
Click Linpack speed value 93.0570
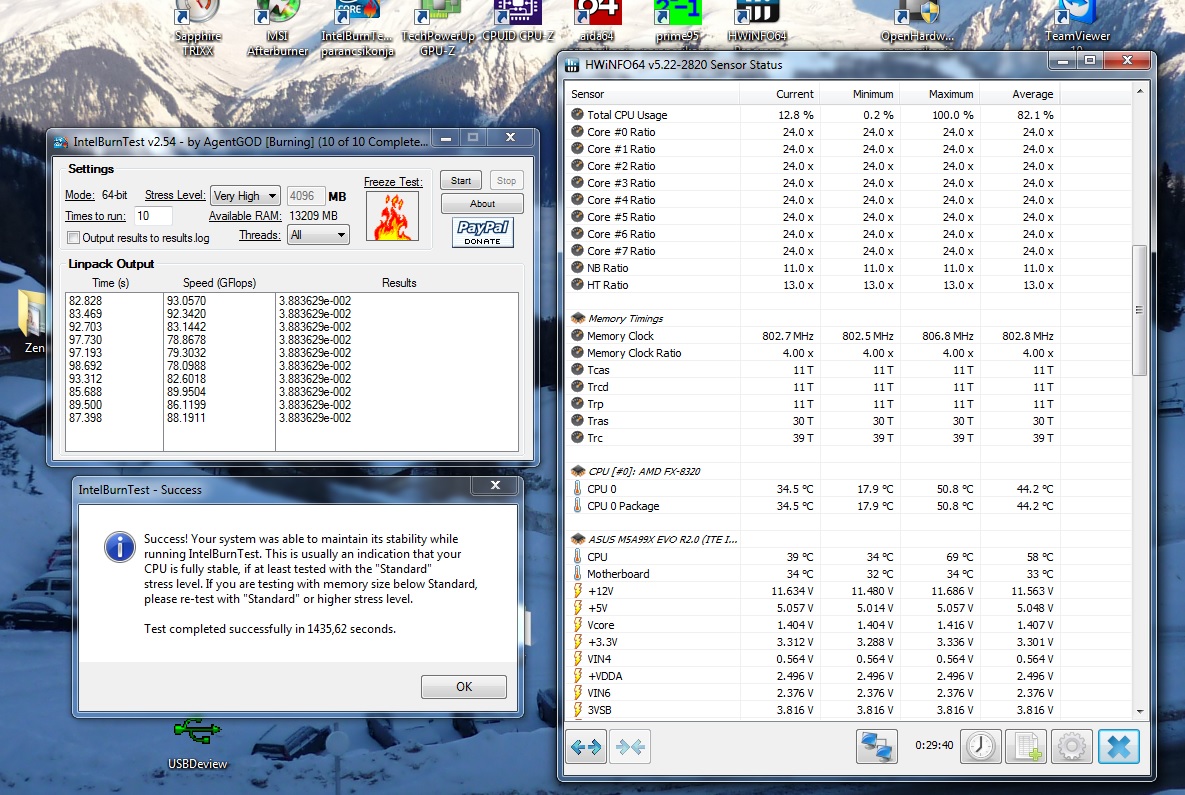(186, 301)
